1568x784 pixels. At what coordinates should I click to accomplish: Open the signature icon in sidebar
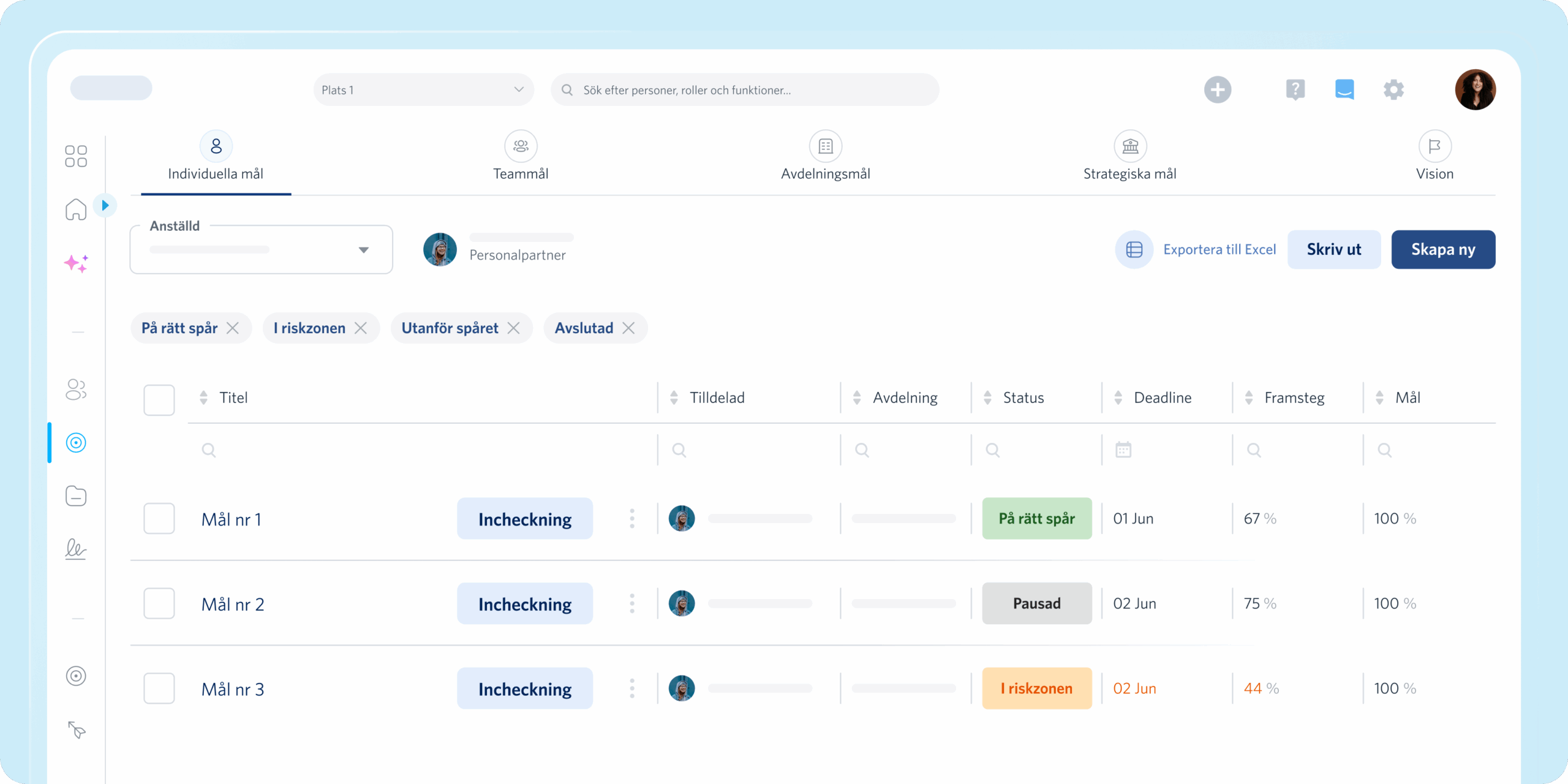(x=76, y=549)
